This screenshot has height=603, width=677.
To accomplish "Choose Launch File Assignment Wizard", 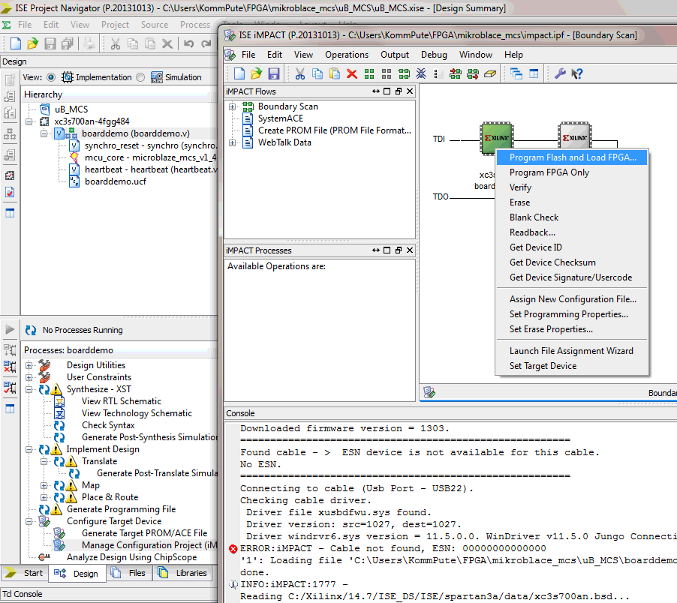I will click(x=572, y=351).
